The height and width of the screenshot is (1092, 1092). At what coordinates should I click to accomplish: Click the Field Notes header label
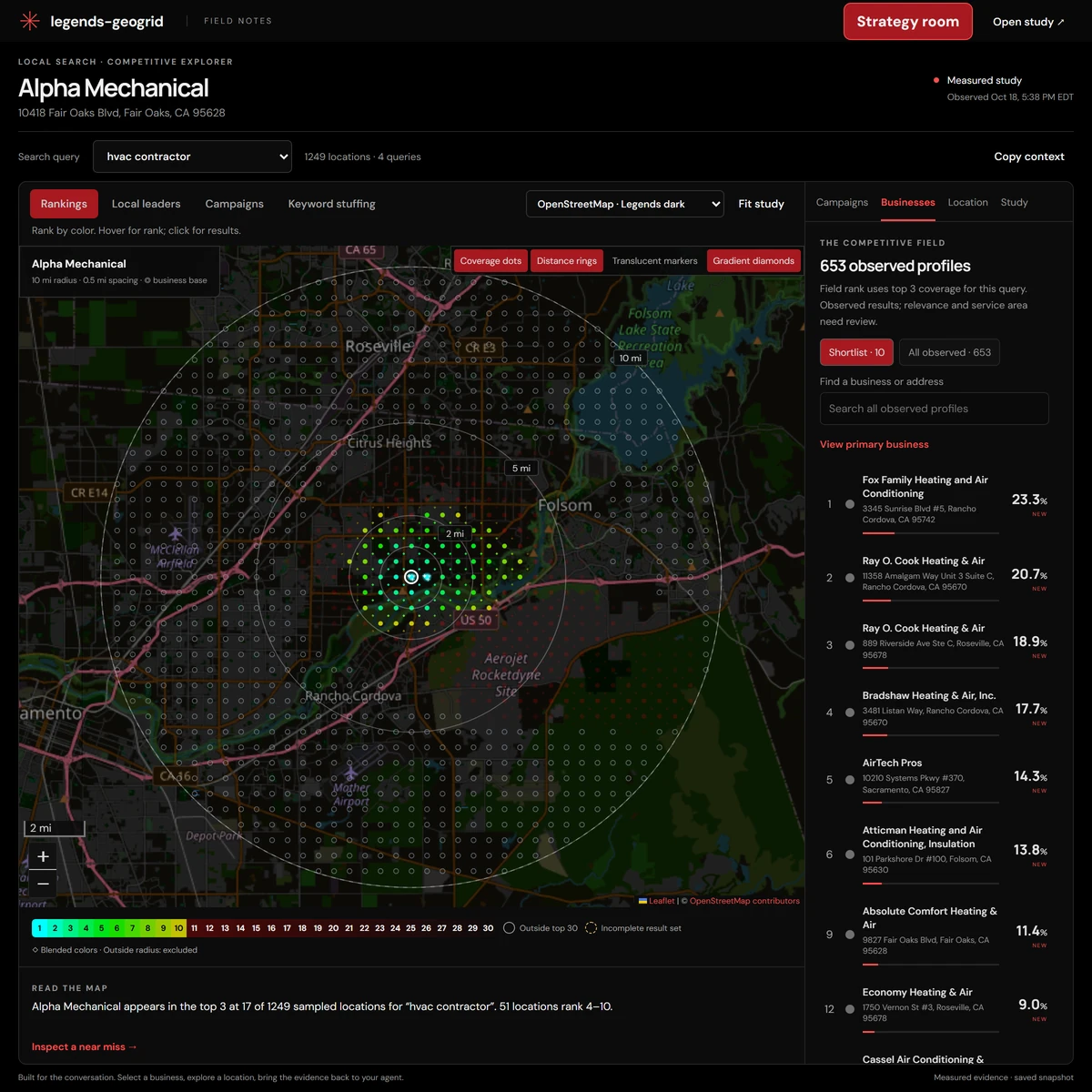tap(238, 21)
